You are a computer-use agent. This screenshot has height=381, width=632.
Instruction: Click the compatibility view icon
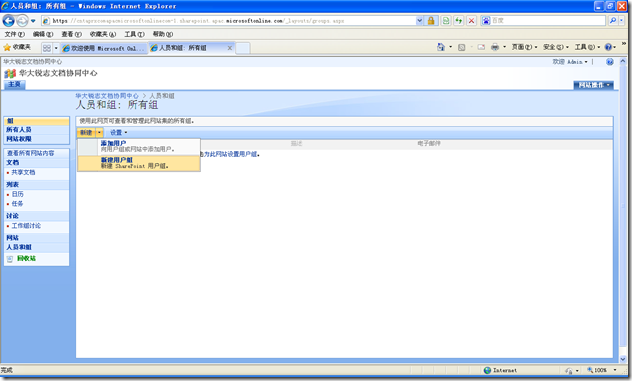[x=446, y=21]
